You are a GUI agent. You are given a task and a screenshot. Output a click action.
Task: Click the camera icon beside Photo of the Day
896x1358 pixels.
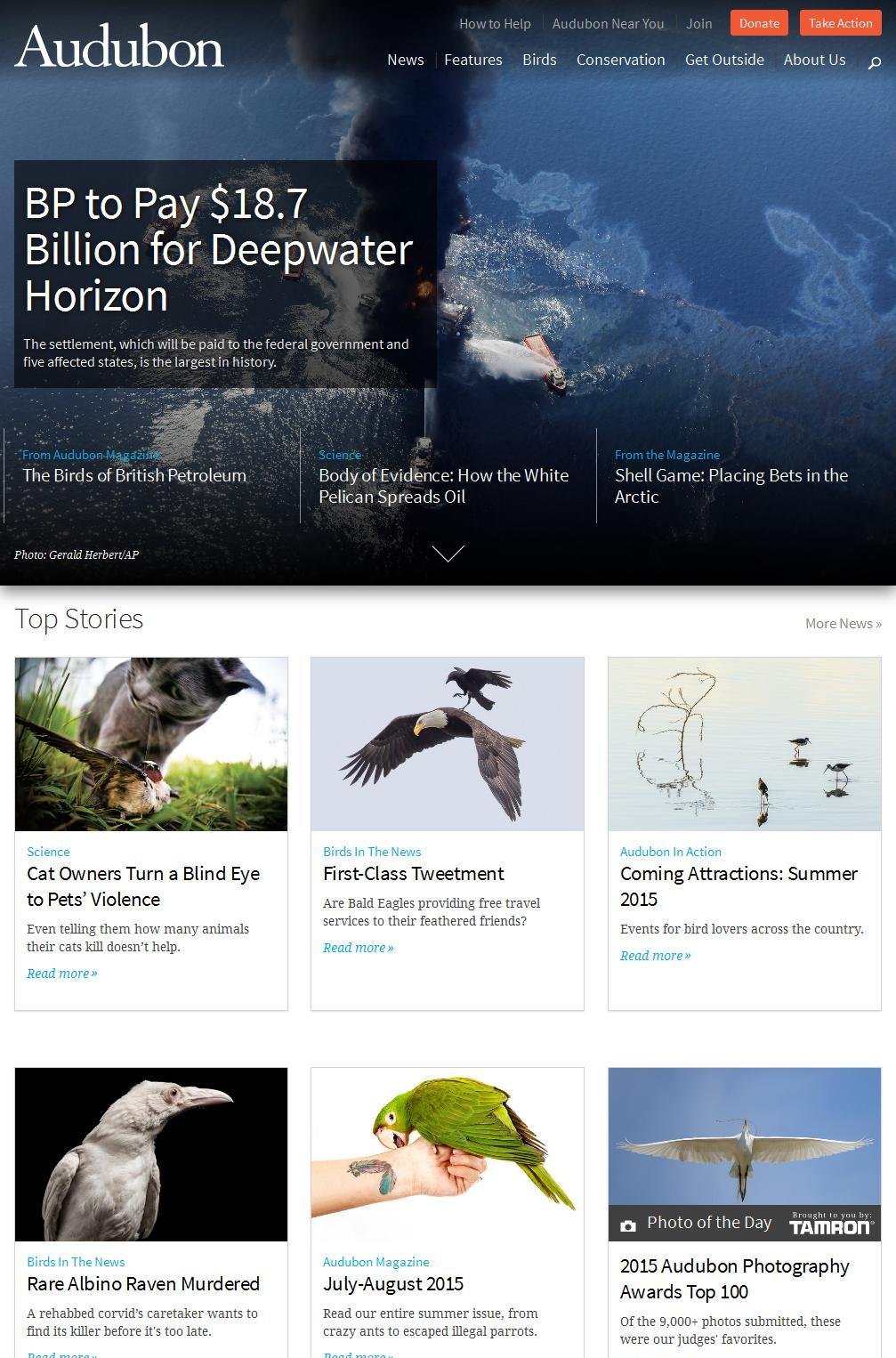(x=628, y=1225)
